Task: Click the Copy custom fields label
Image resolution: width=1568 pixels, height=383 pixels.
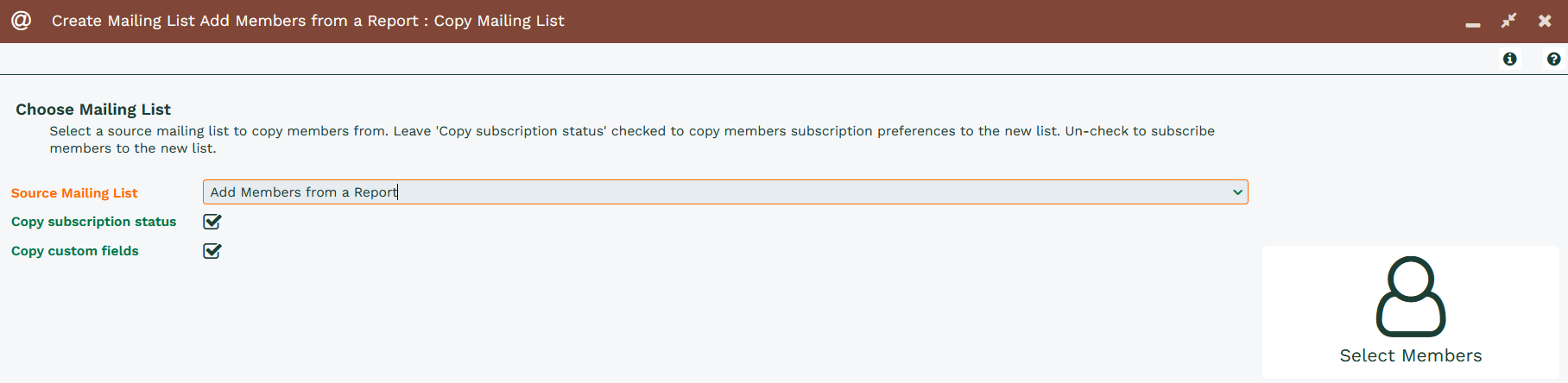Action: coord(75,251)
